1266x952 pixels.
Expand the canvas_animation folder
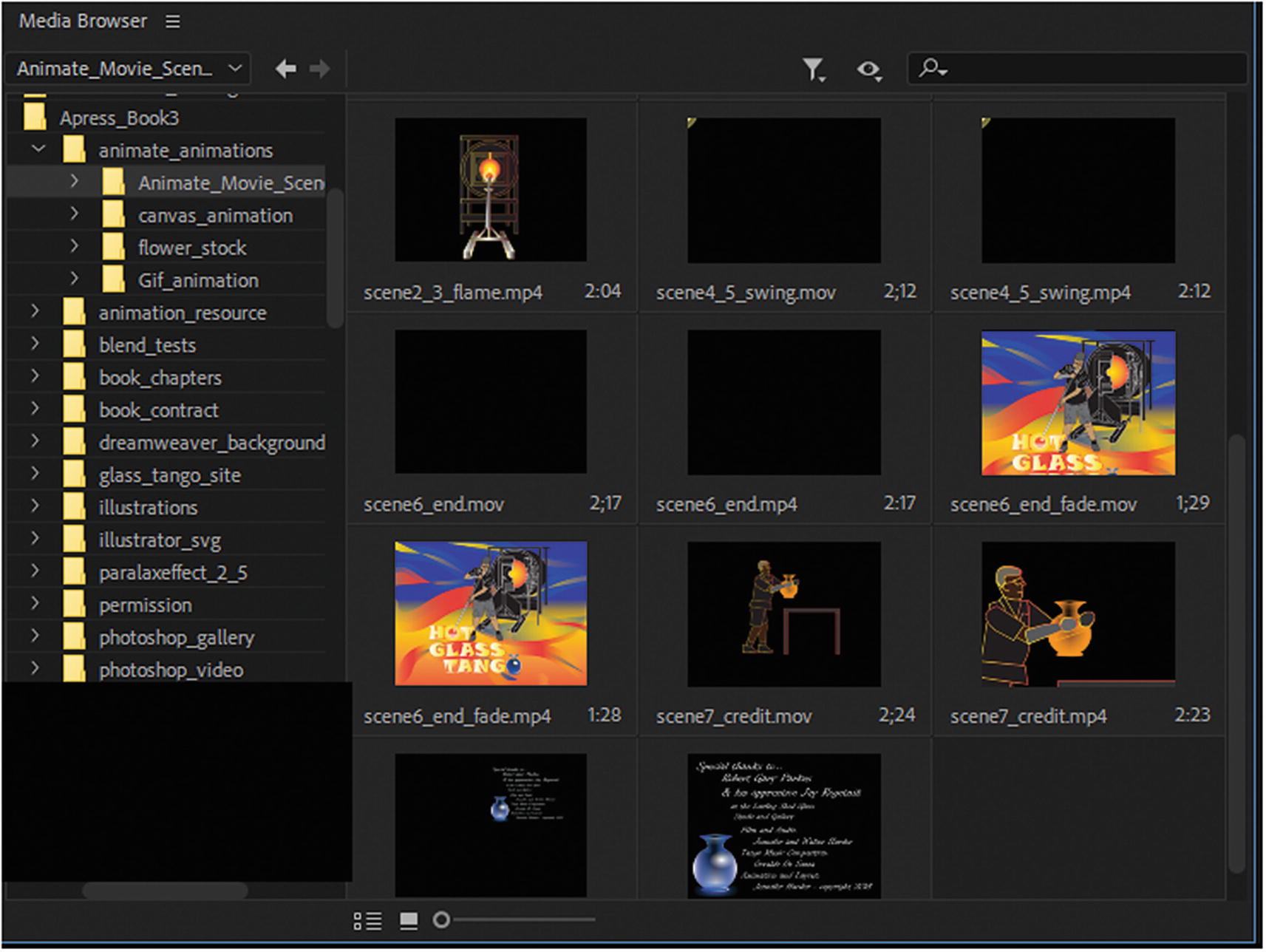[74, 214]
